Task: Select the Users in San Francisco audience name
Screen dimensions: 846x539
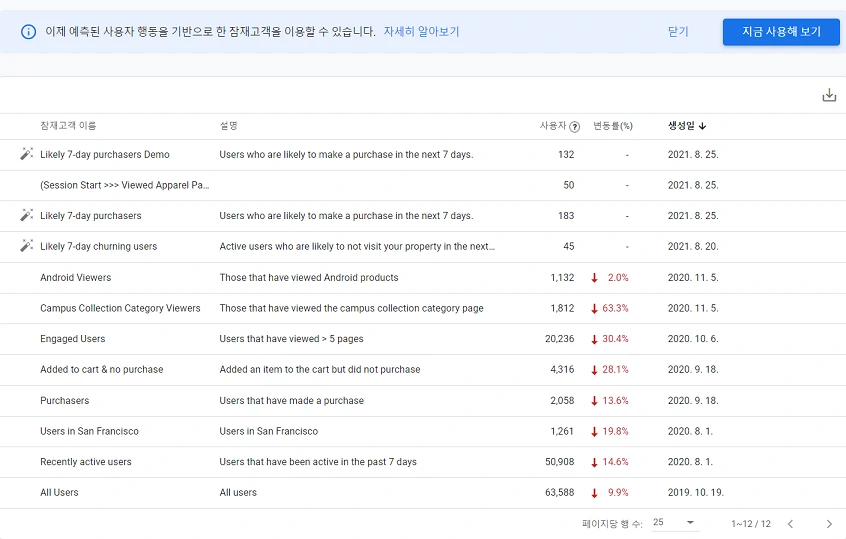Action: coord(90,431)
